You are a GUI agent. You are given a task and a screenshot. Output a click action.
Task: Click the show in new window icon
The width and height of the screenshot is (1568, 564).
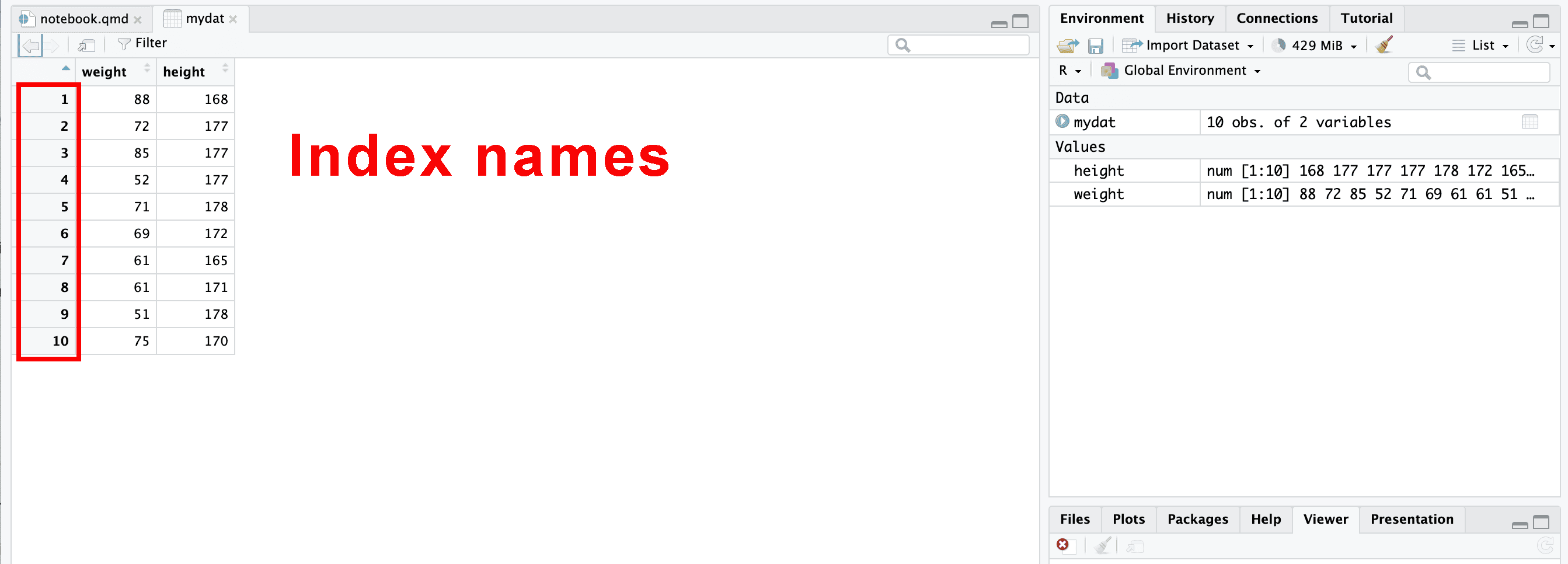[86, 45]
